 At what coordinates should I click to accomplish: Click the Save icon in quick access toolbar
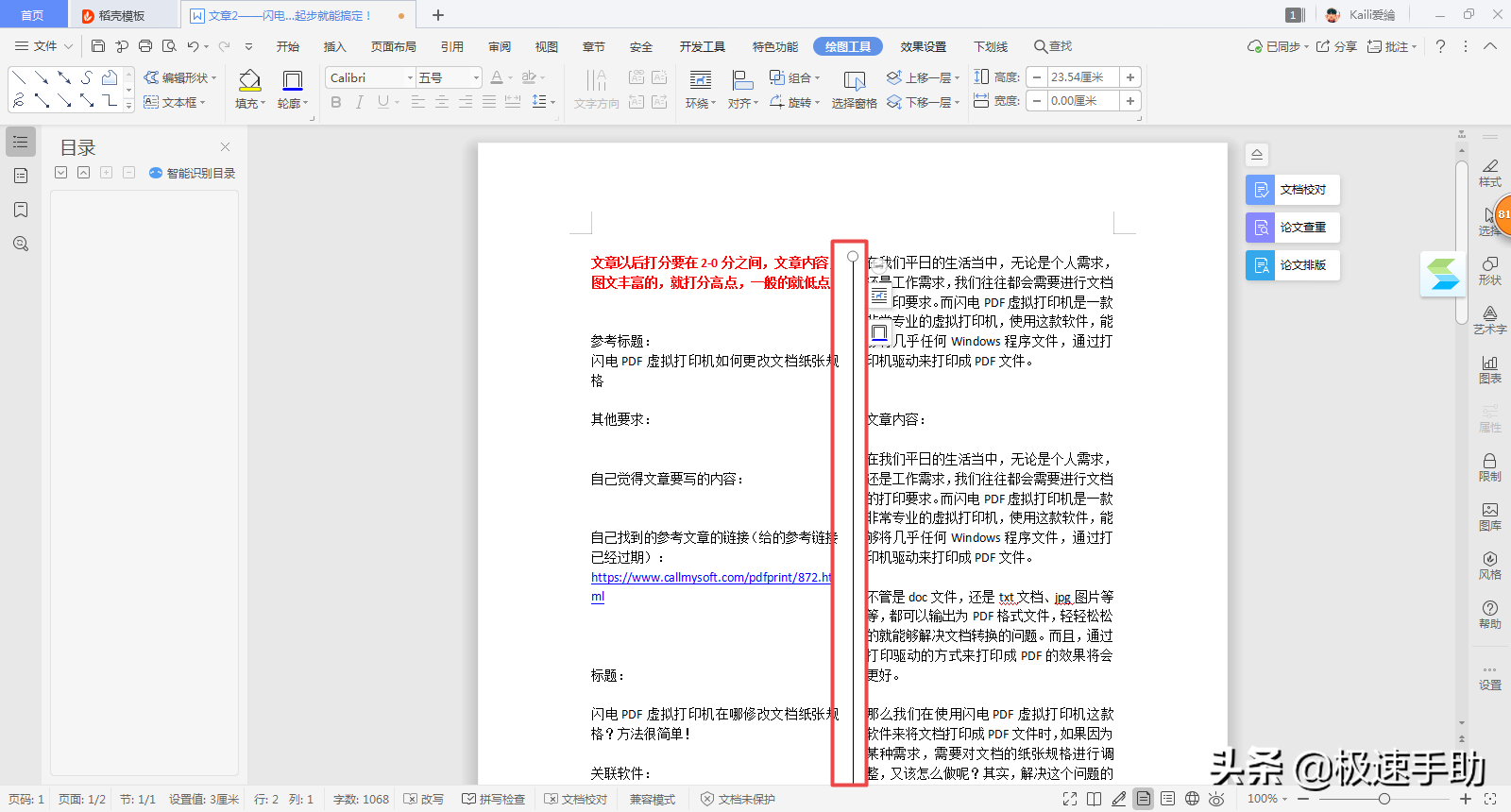point(98,46)
